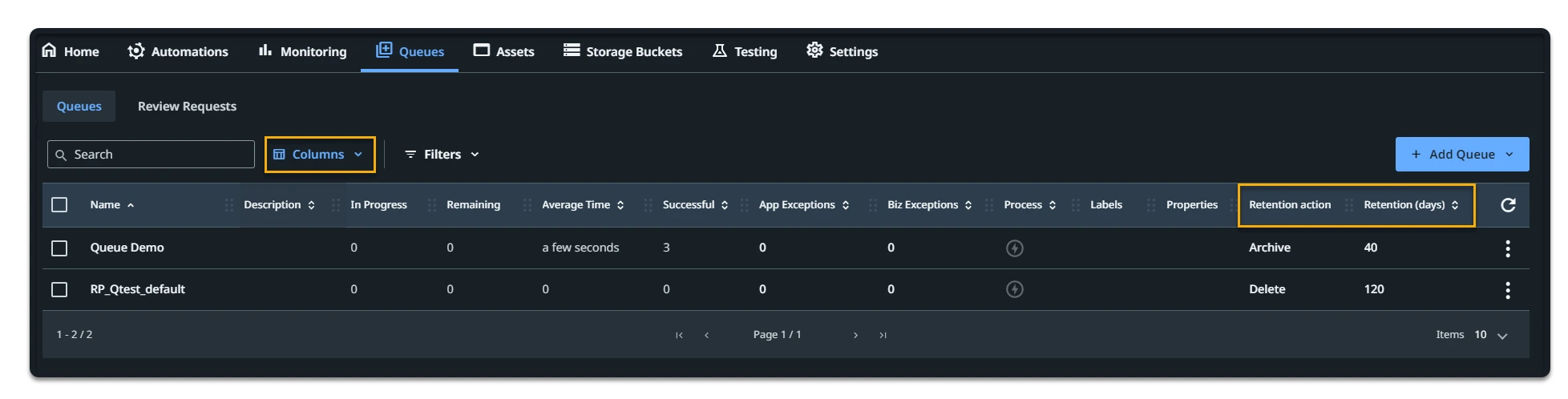Viewport: 1568px width, 399px height.
Task: Sort by the Process column
Action: pos(1030,205)
